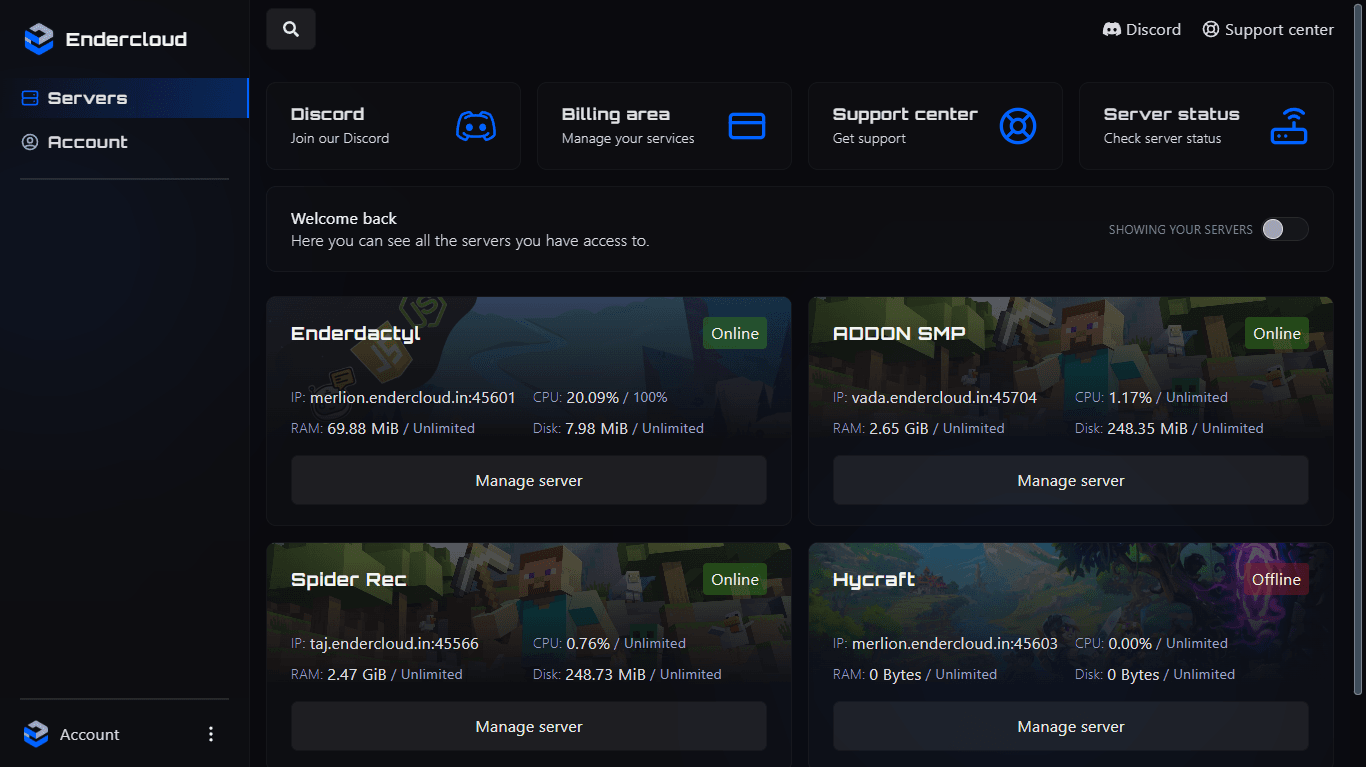Image resolution: width=1366 pixels, height=767 pixels.
Task: Toggle the Showing Your Servers switch
Action: 1284,229
